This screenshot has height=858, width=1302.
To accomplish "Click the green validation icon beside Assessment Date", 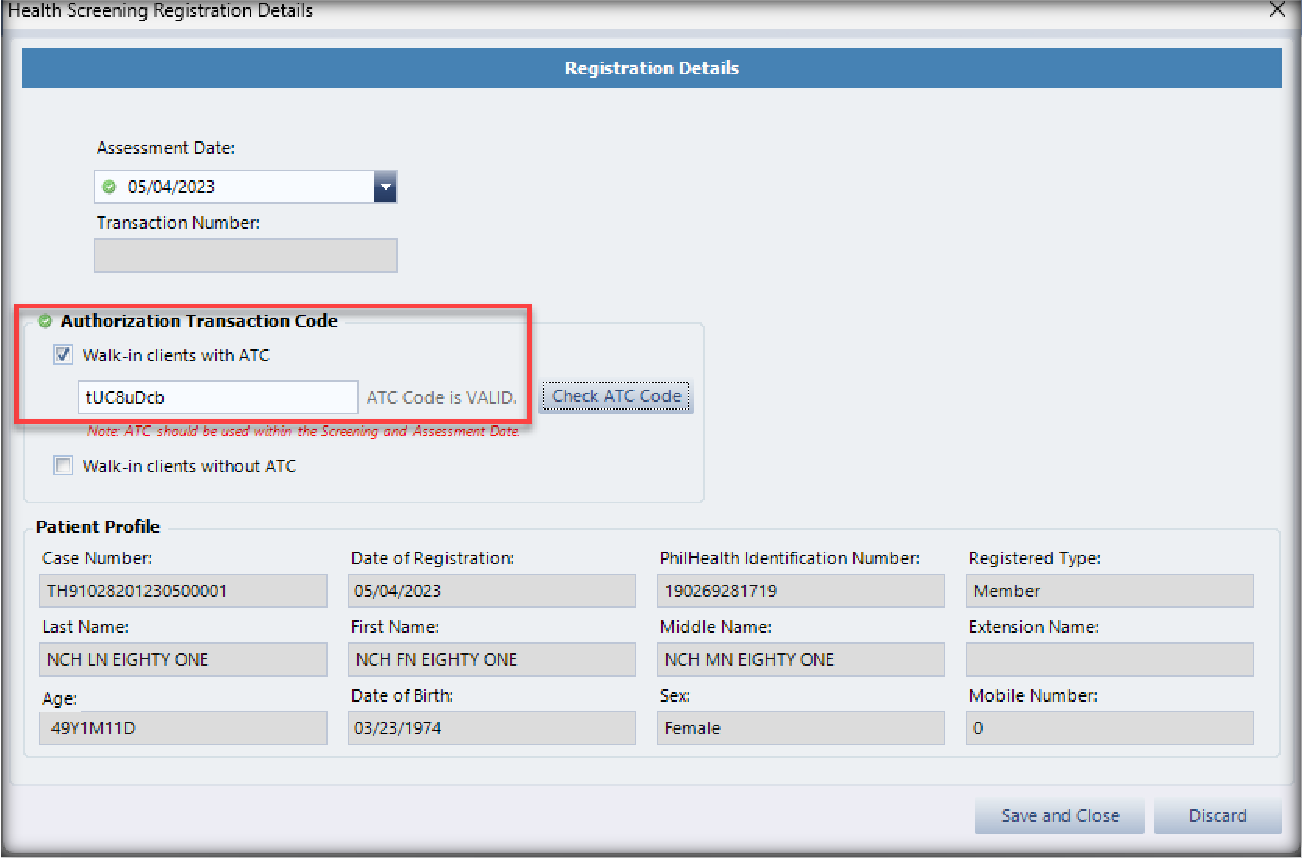I will [x=110, y=187].
